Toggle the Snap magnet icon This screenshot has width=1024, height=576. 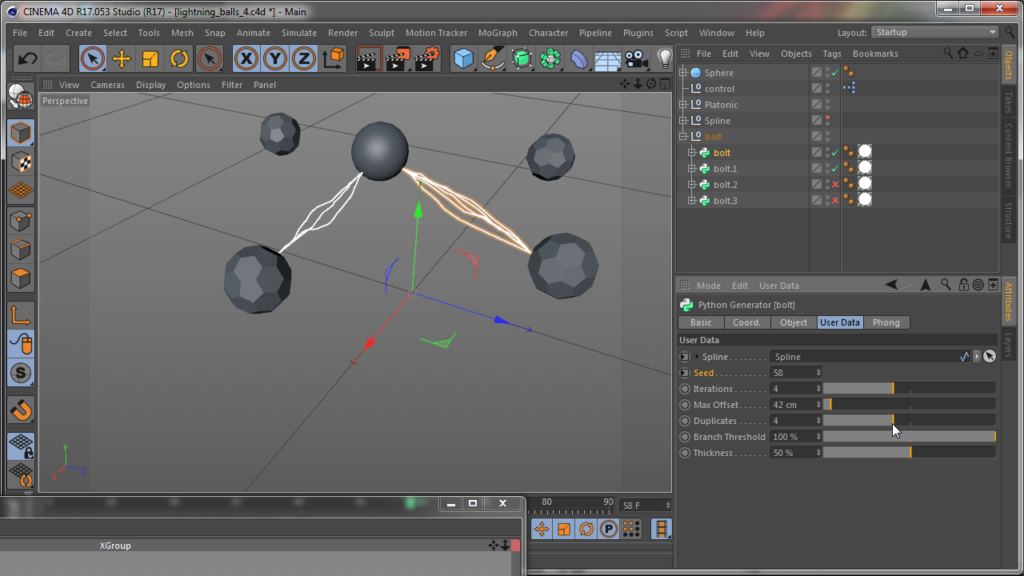pos(21,410)
